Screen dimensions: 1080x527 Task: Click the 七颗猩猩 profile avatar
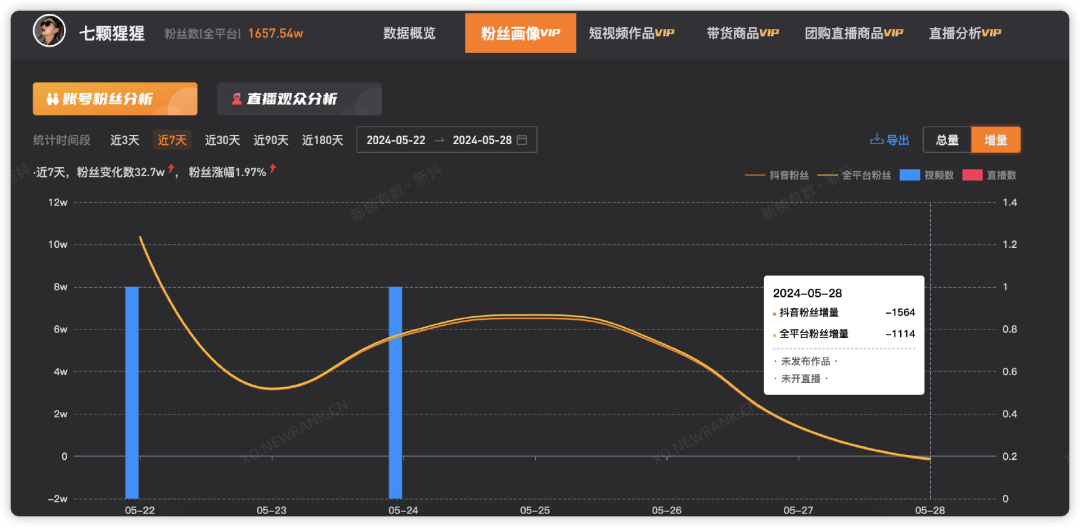coord(50,32)
